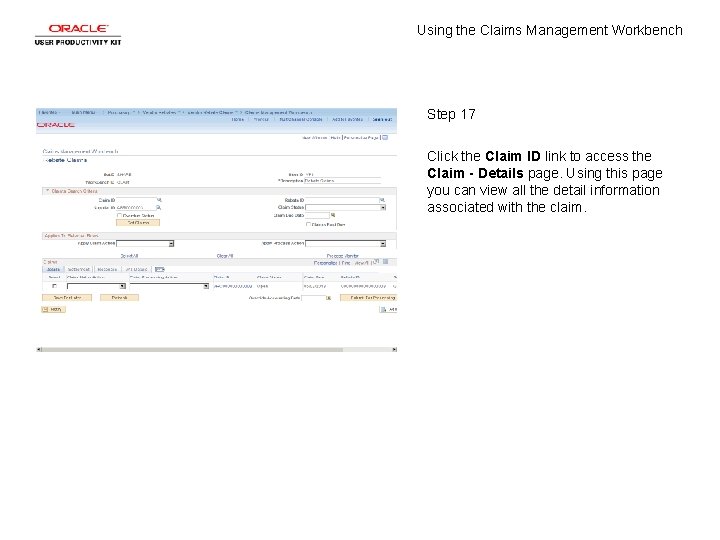Open calendar icon next to Claim Due Date
The width and height of the screenshot is (720, 540).
(x=333, y=215)
